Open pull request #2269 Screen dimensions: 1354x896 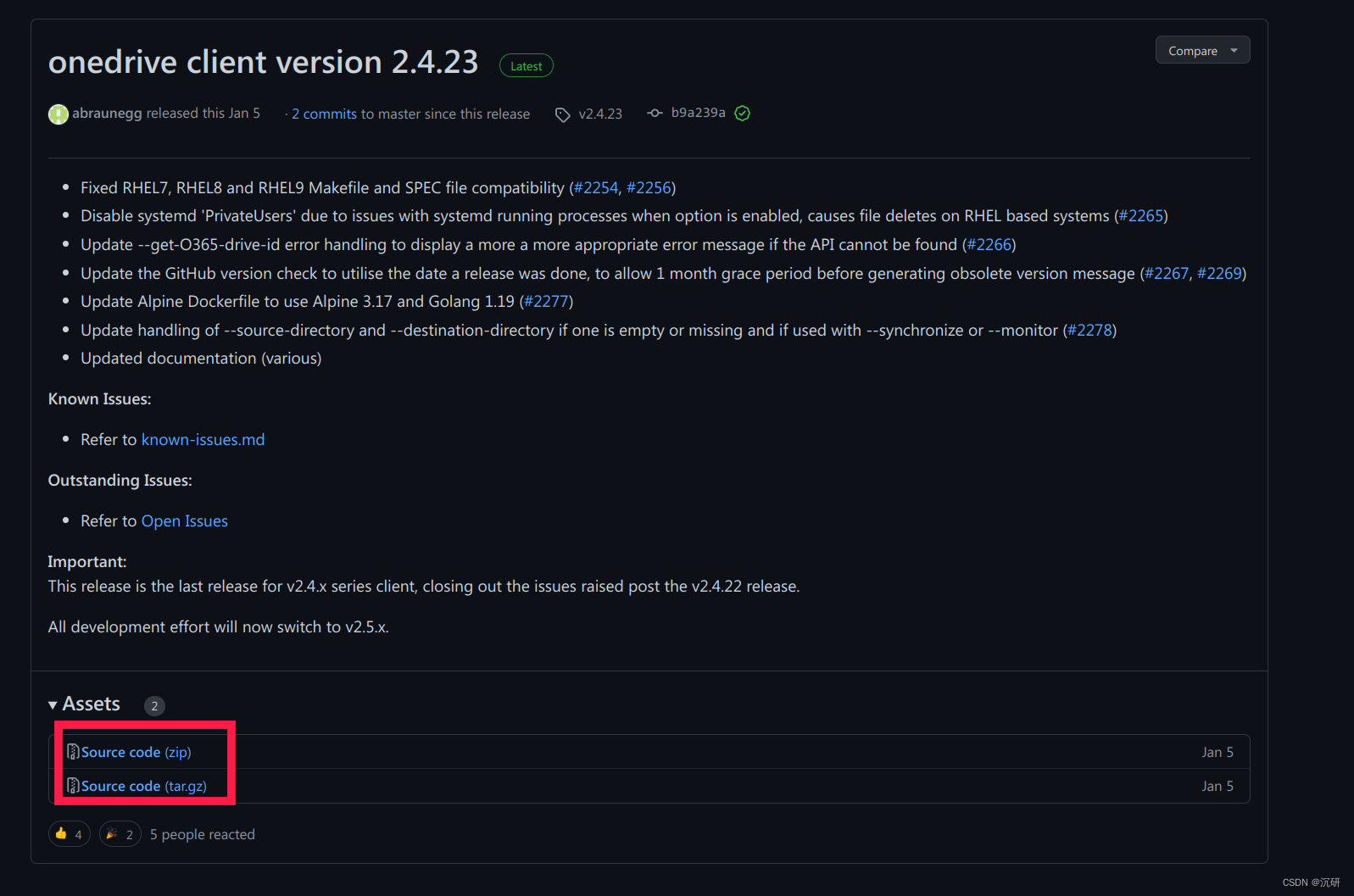click(1219, 274)
